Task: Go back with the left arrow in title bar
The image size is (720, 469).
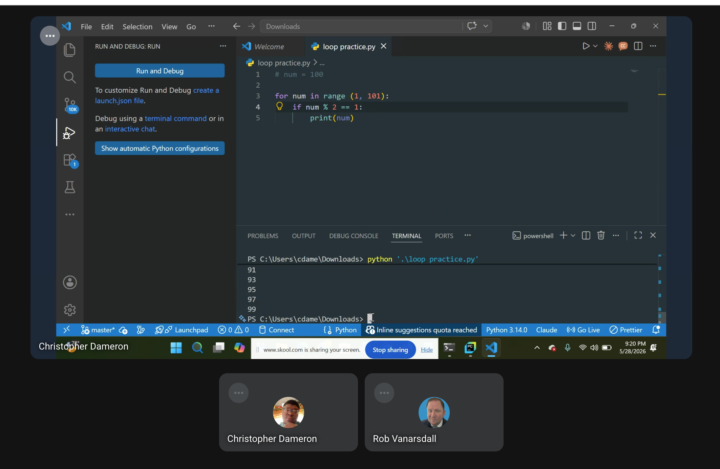Action: (x=236, y=26)
